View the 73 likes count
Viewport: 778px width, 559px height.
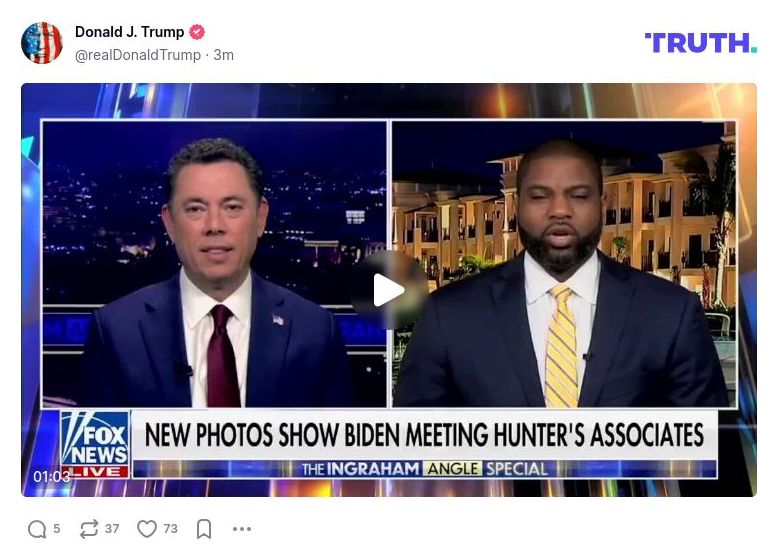[171, 529]
